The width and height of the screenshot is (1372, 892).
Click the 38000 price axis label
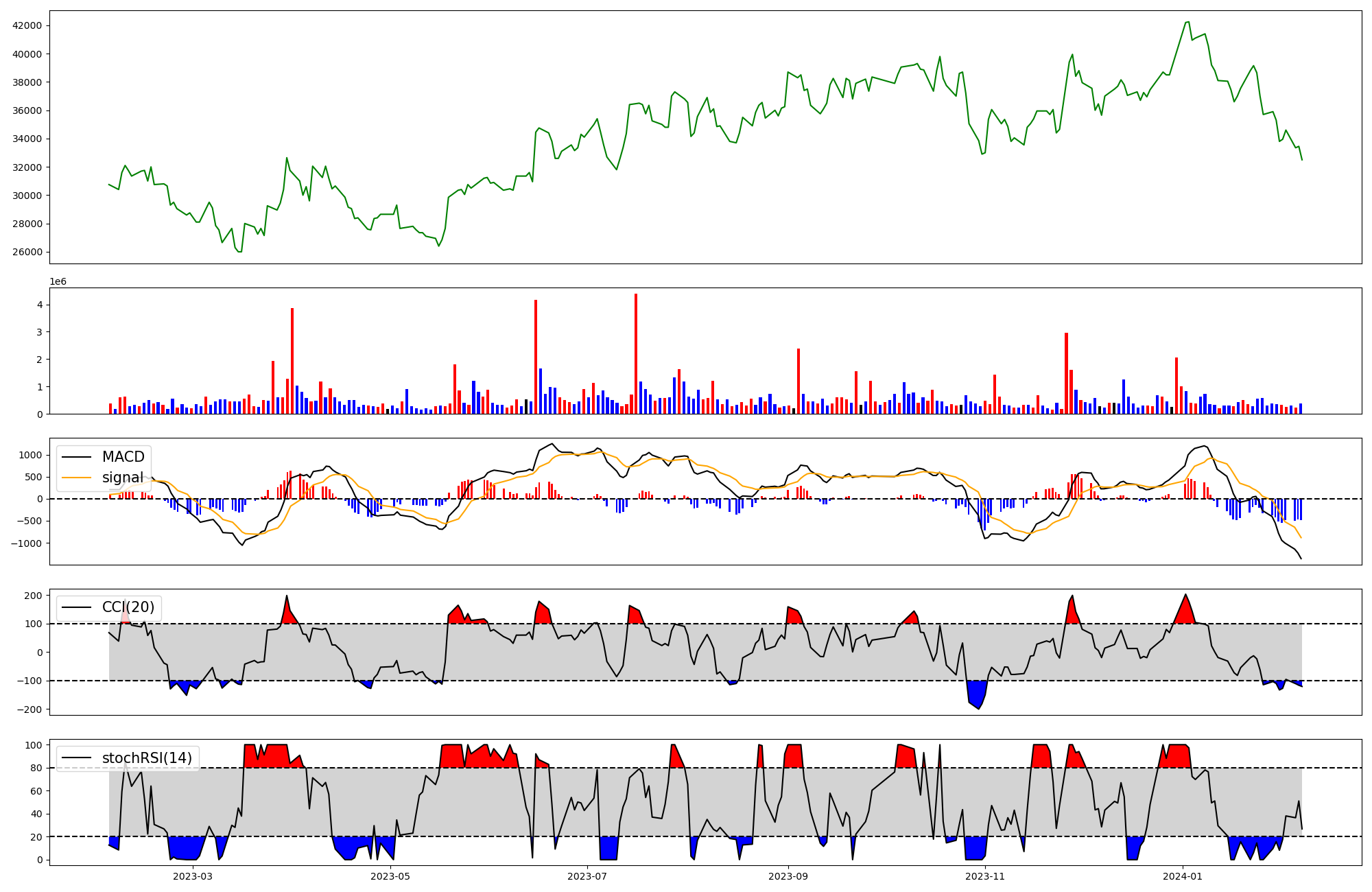[27, 82]
